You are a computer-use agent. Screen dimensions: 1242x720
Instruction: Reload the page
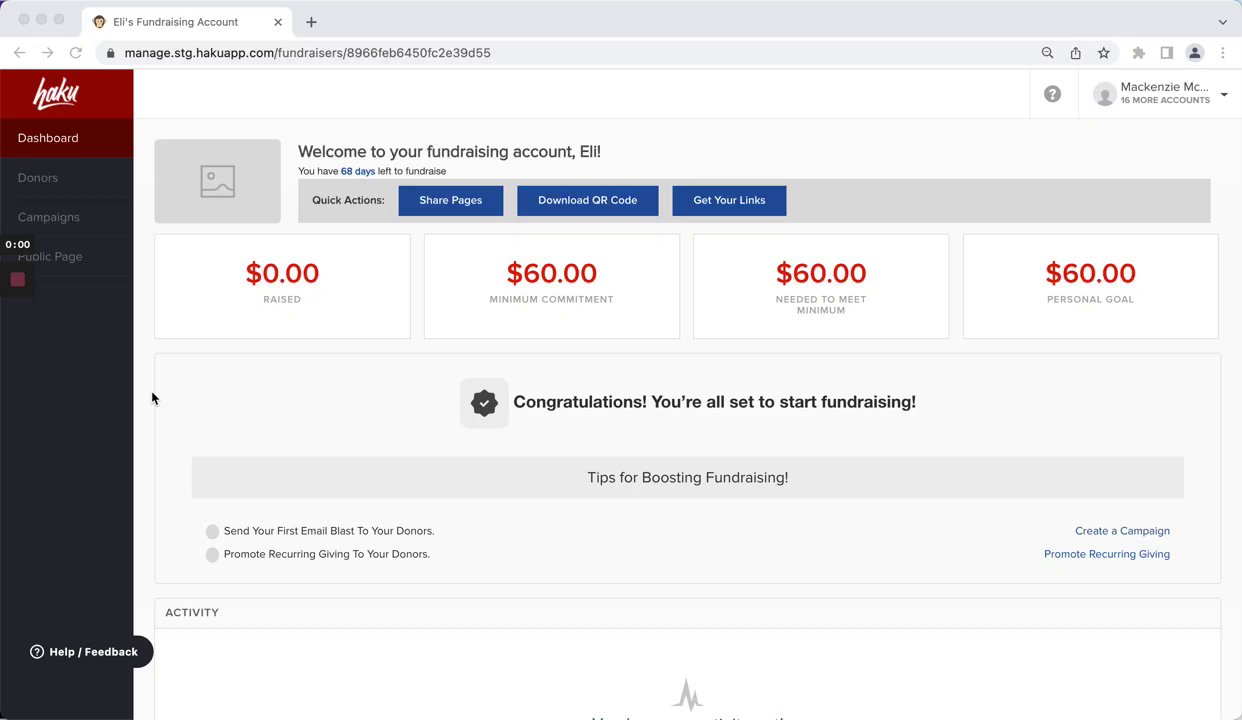pos(76,53)
